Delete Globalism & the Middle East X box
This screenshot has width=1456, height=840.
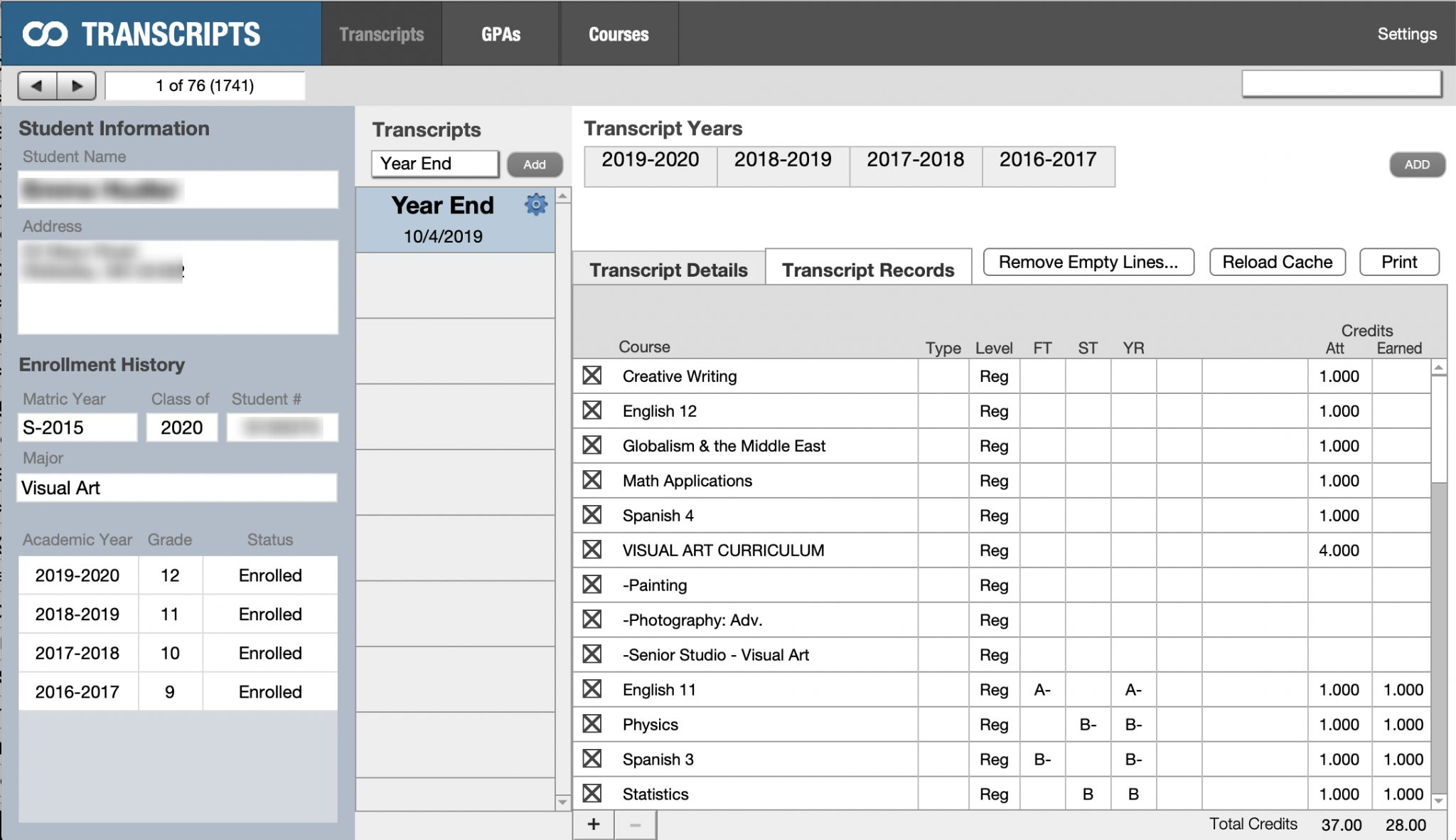(592, 445)
